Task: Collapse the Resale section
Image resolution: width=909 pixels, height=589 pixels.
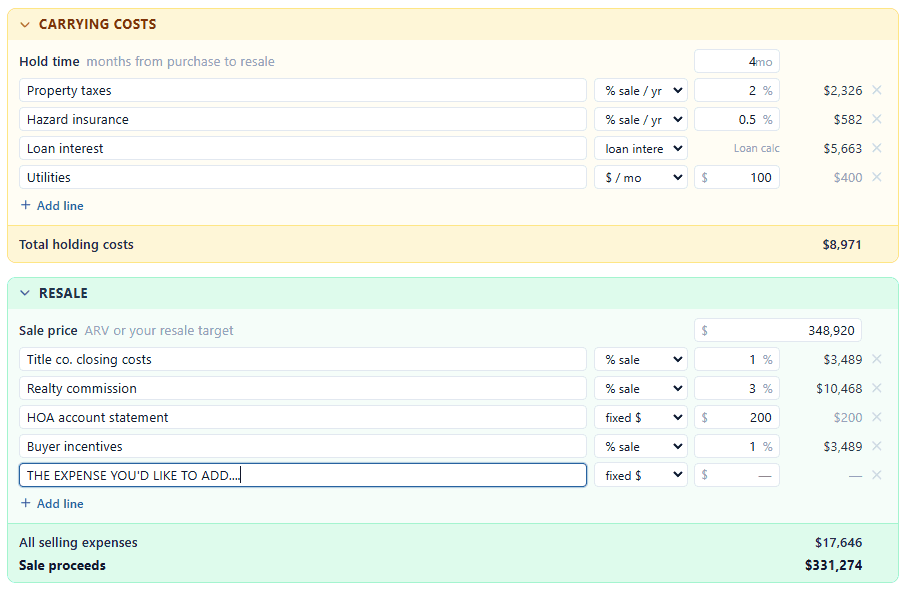Action: point(24,293)
